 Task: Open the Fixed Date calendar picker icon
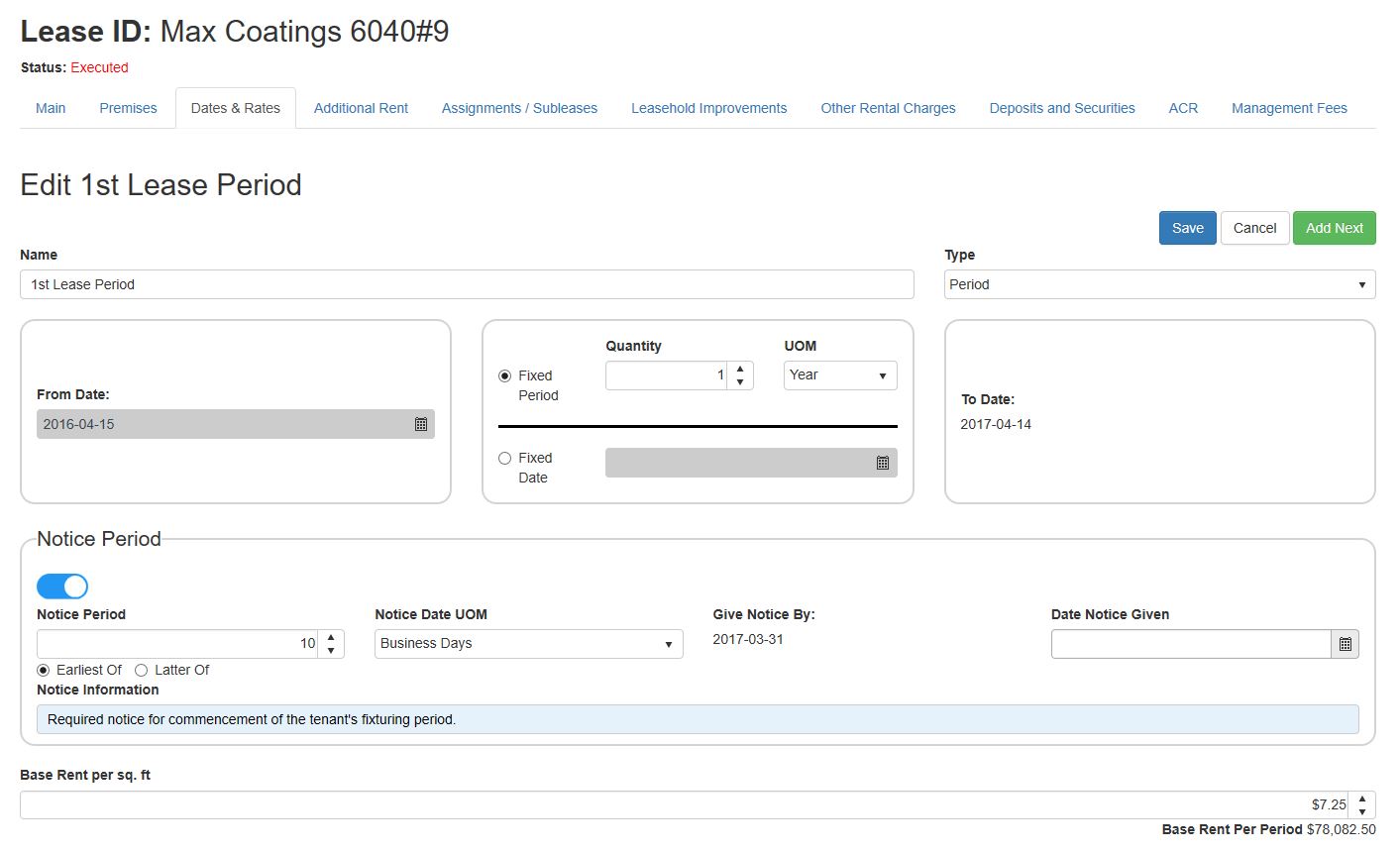[x=883, y=463]
